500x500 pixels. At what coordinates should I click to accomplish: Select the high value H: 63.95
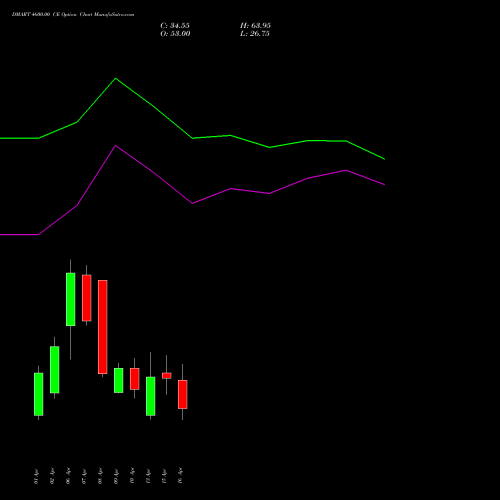(x=255, y=26)
